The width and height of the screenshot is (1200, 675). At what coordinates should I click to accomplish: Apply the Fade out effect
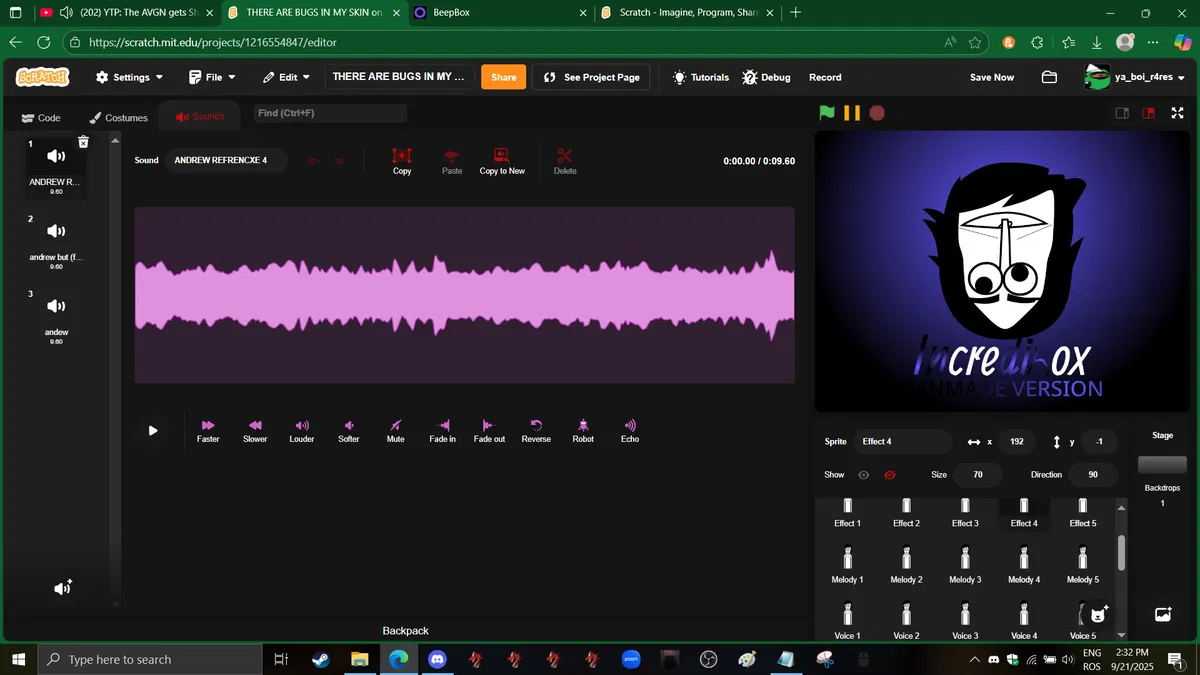tap(489, 431)
